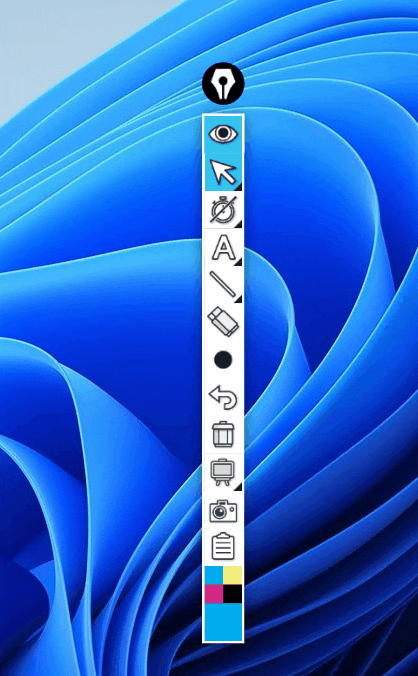Pick the black color swatch

coord(233,594)
